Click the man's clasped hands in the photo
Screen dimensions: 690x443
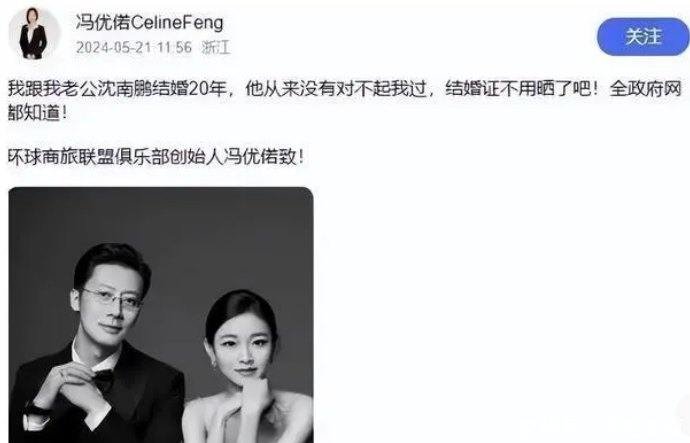[68, 387]
